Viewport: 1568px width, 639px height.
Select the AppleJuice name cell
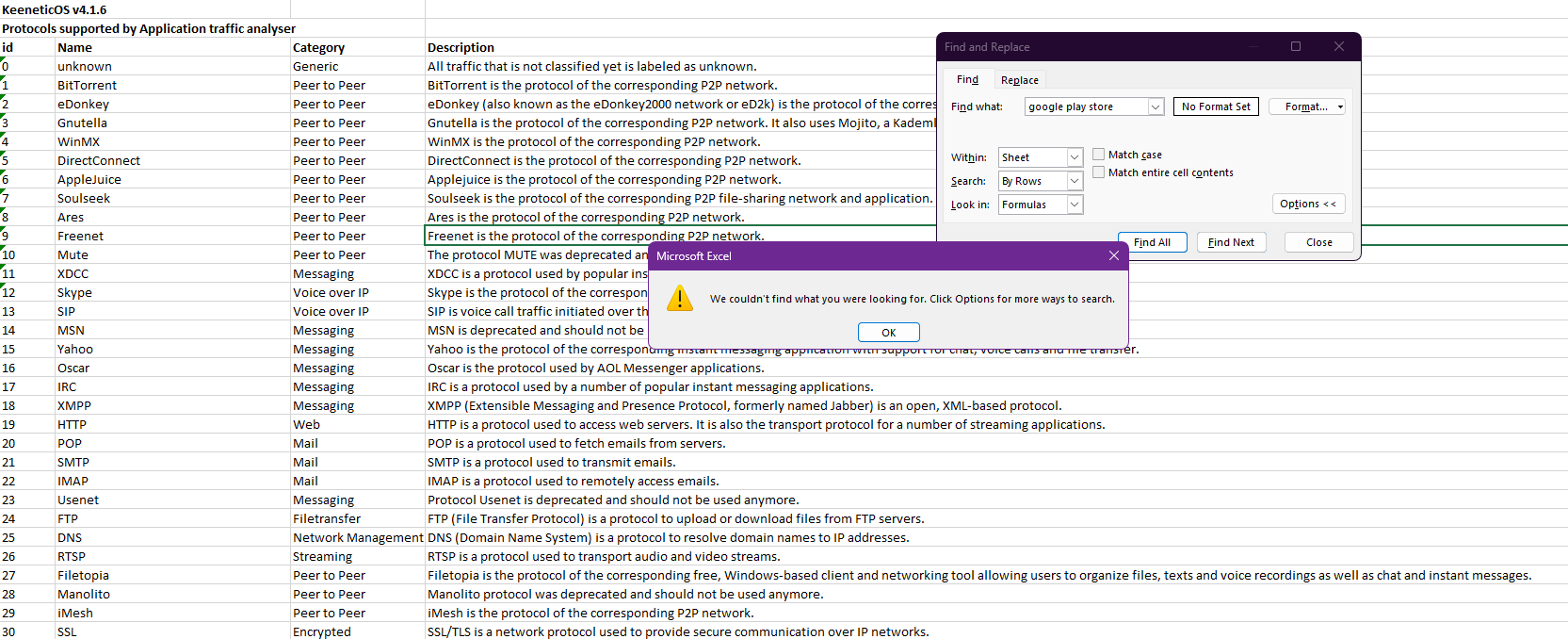pos(172,179)
